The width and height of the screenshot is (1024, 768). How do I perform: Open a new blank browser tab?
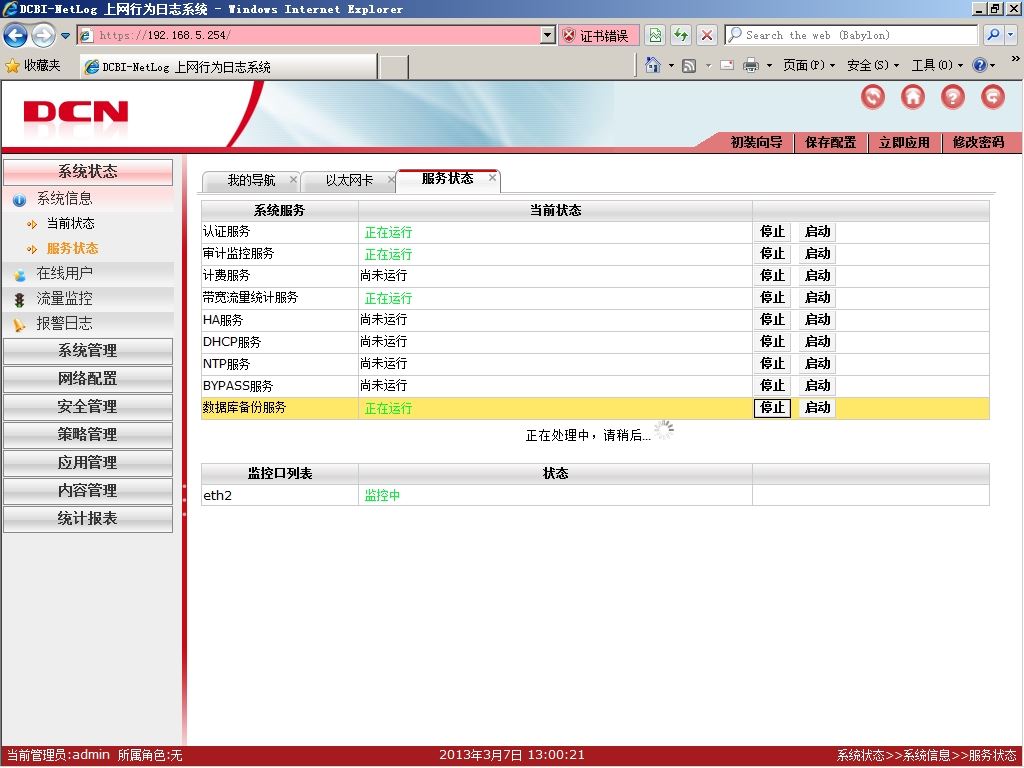click(x=394, y=67)
